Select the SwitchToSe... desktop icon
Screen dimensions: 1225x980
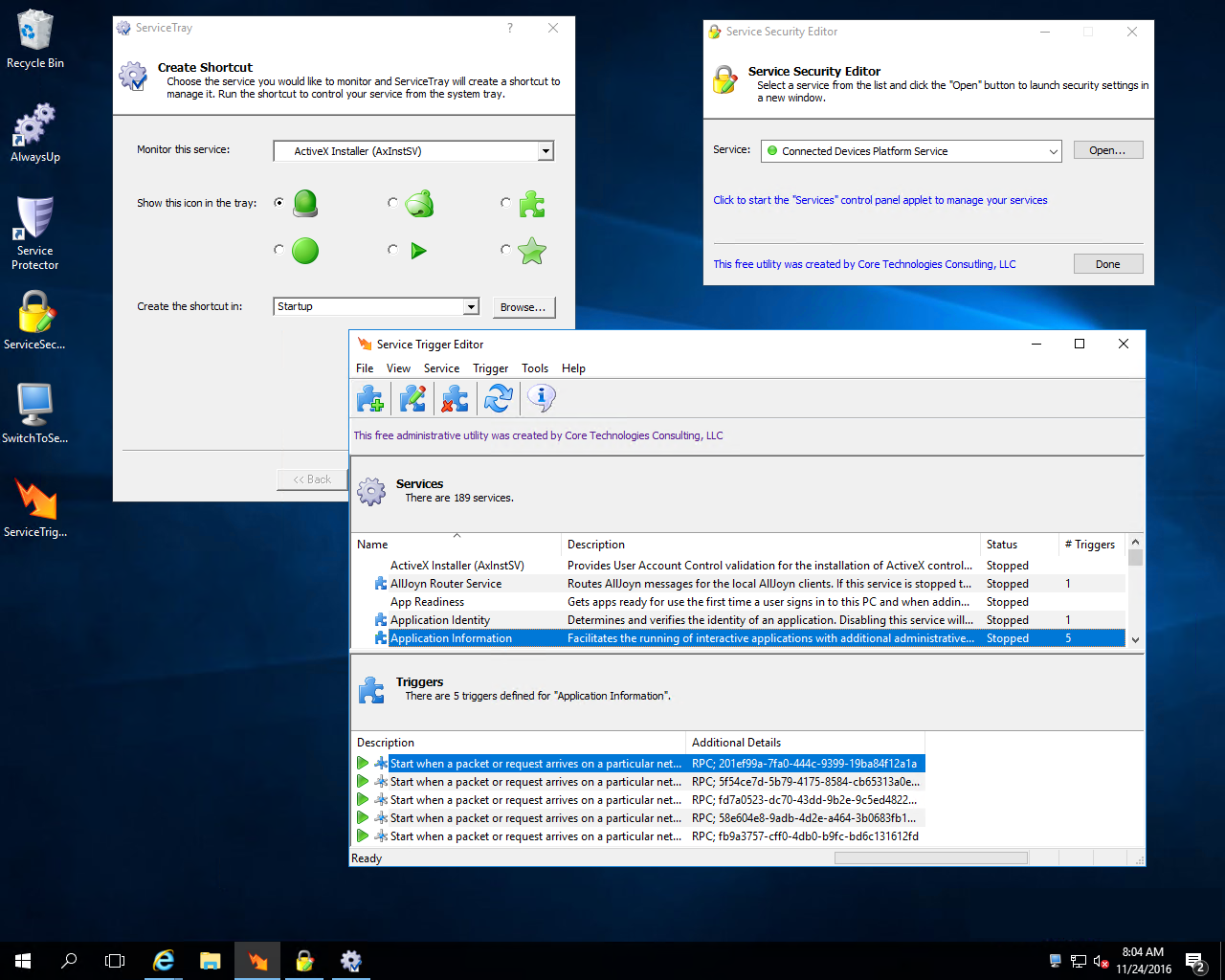[x=35, y=413]
